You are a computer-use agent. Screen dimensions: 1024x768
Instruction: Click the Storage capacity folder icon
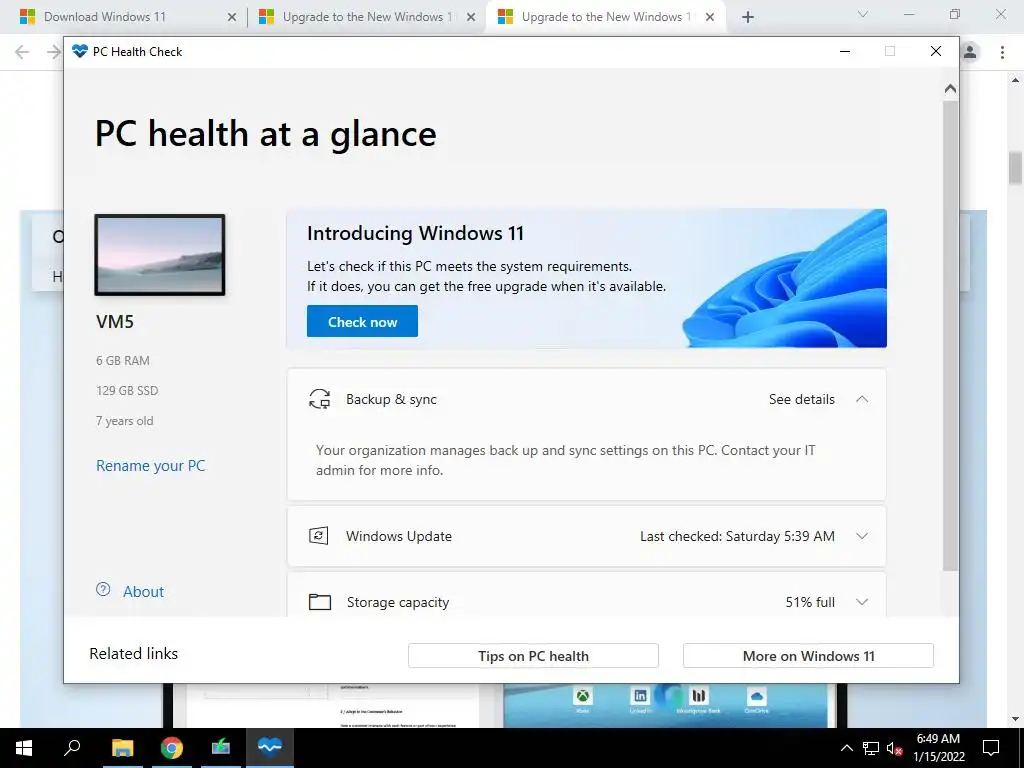click(320, 601)
